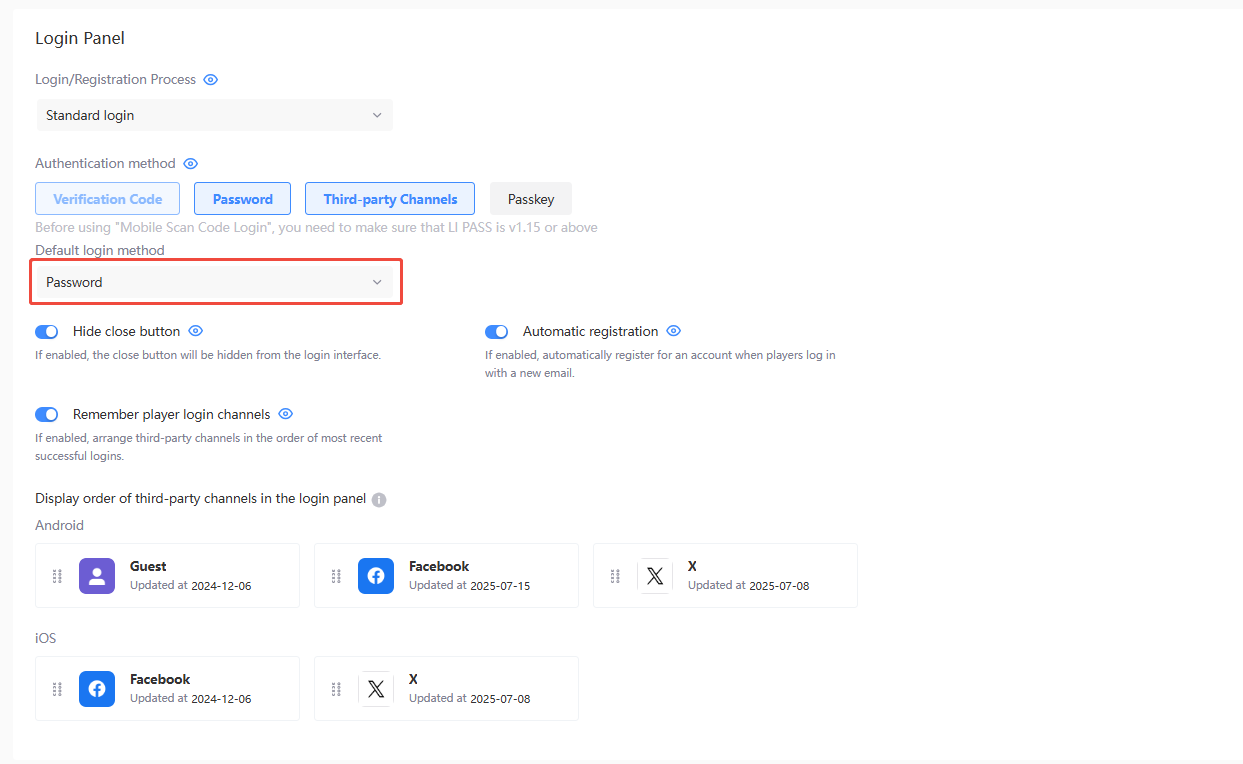Click the info icon beside display order heading

point(378,498)
